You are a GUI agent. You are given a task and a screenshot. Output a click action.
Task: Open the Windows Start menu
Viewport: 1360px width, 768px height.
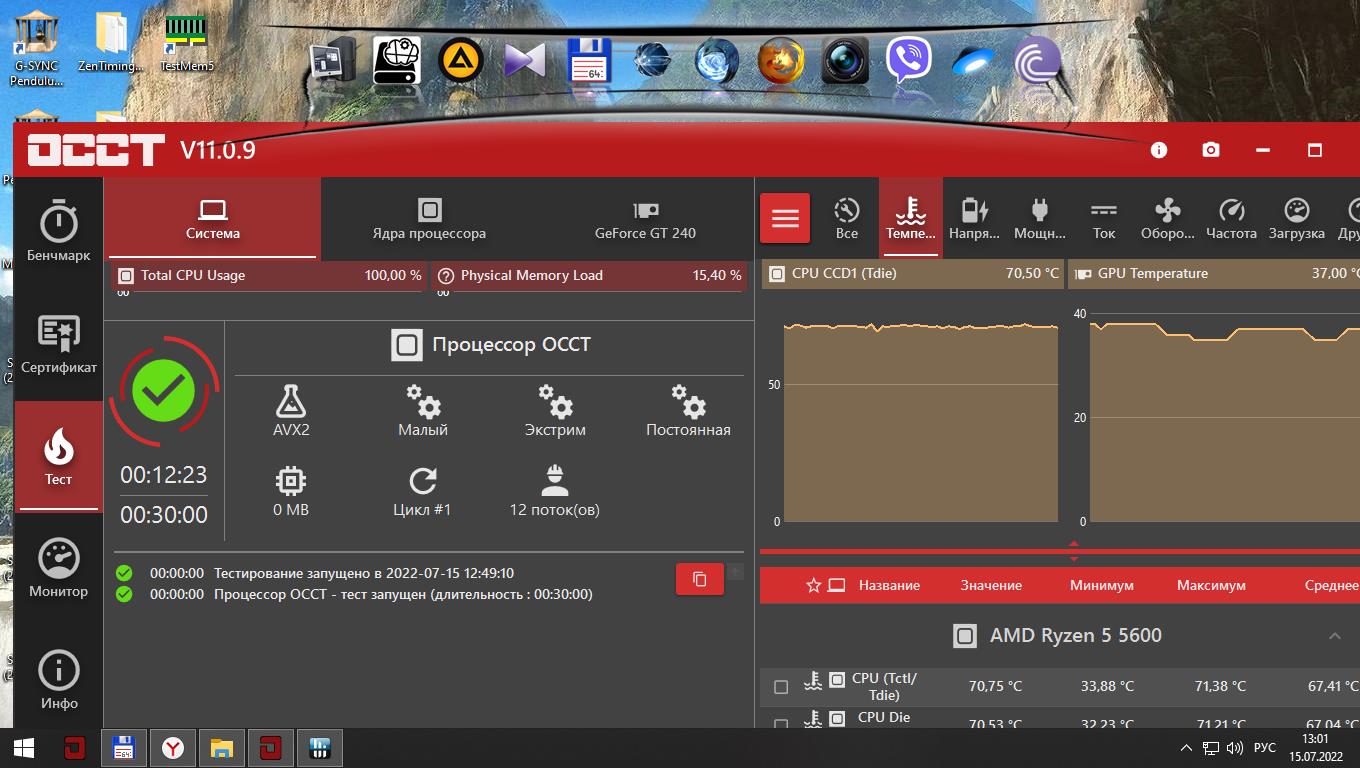click(x=24, y=748)
